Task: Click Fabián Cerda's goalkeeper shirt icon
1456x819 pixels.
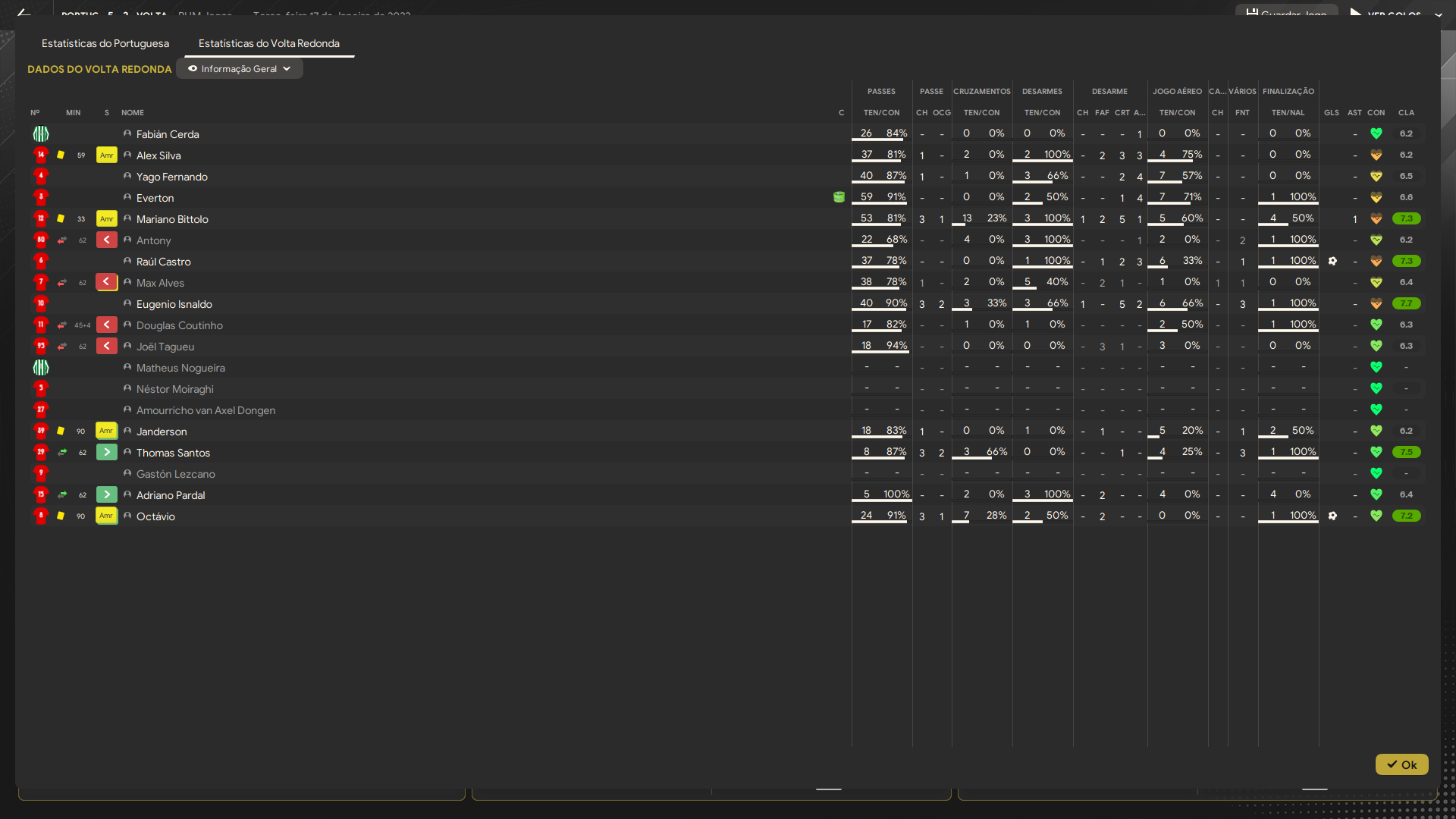Action: [x=41, y=134]
